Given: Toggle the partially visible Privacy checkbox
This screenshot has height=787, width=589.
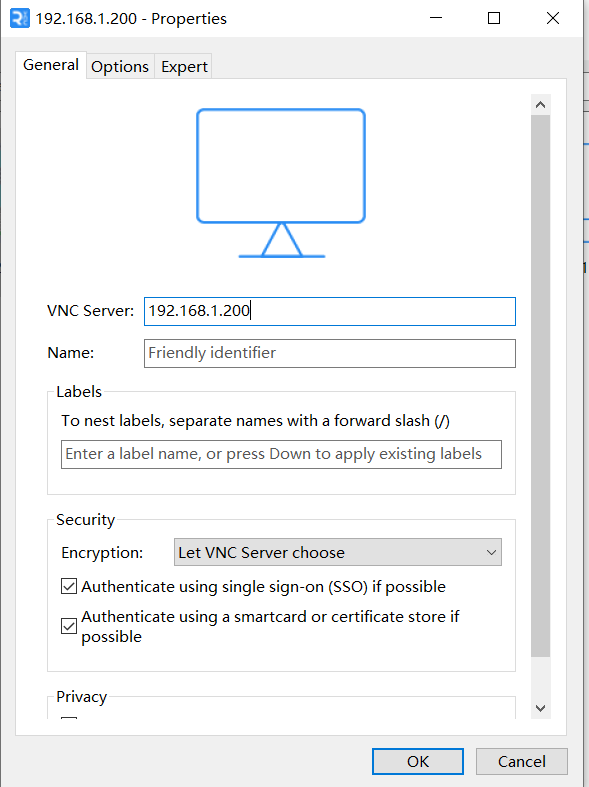Looking at the screenshot, I should tap(69, 718).
